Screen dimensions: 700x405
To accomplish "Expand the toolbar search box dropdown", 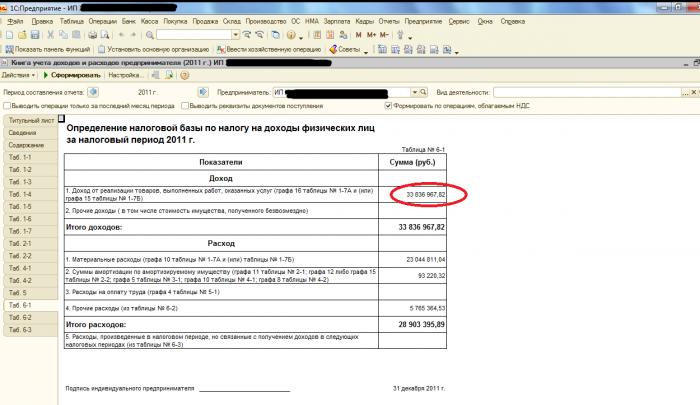I will (236, 35).
